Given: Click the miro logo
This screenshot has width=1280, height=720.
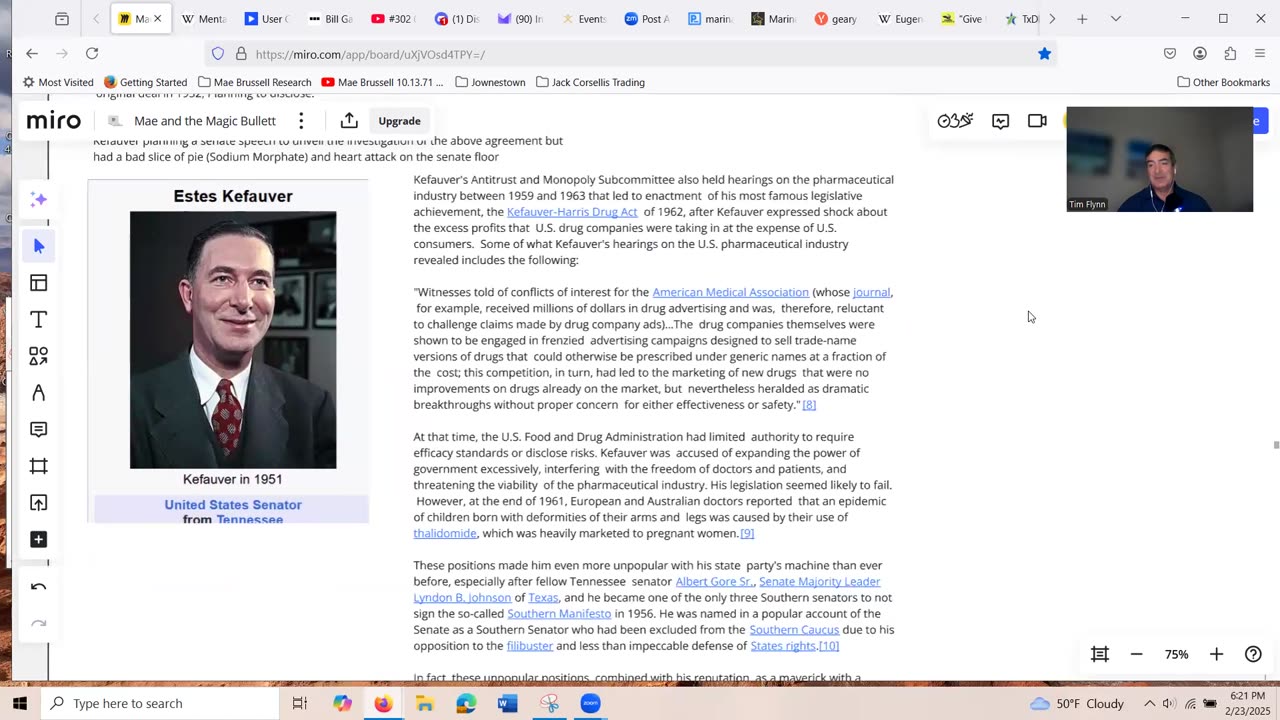Looking at the screenshot, I should (x=53, y=121).
